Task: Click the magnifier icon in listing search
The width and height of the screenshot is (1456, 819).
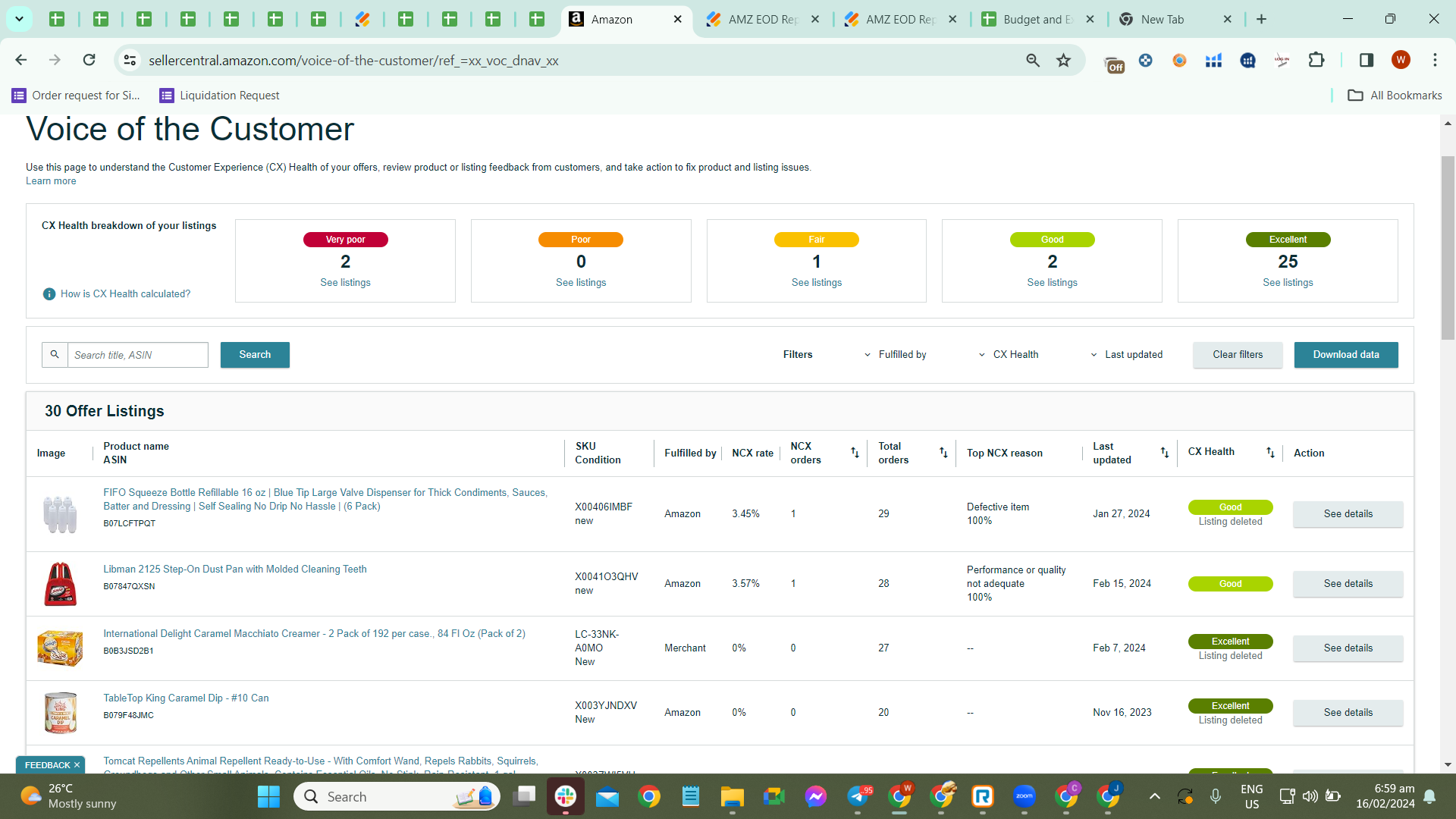Action: click(55, 355)
